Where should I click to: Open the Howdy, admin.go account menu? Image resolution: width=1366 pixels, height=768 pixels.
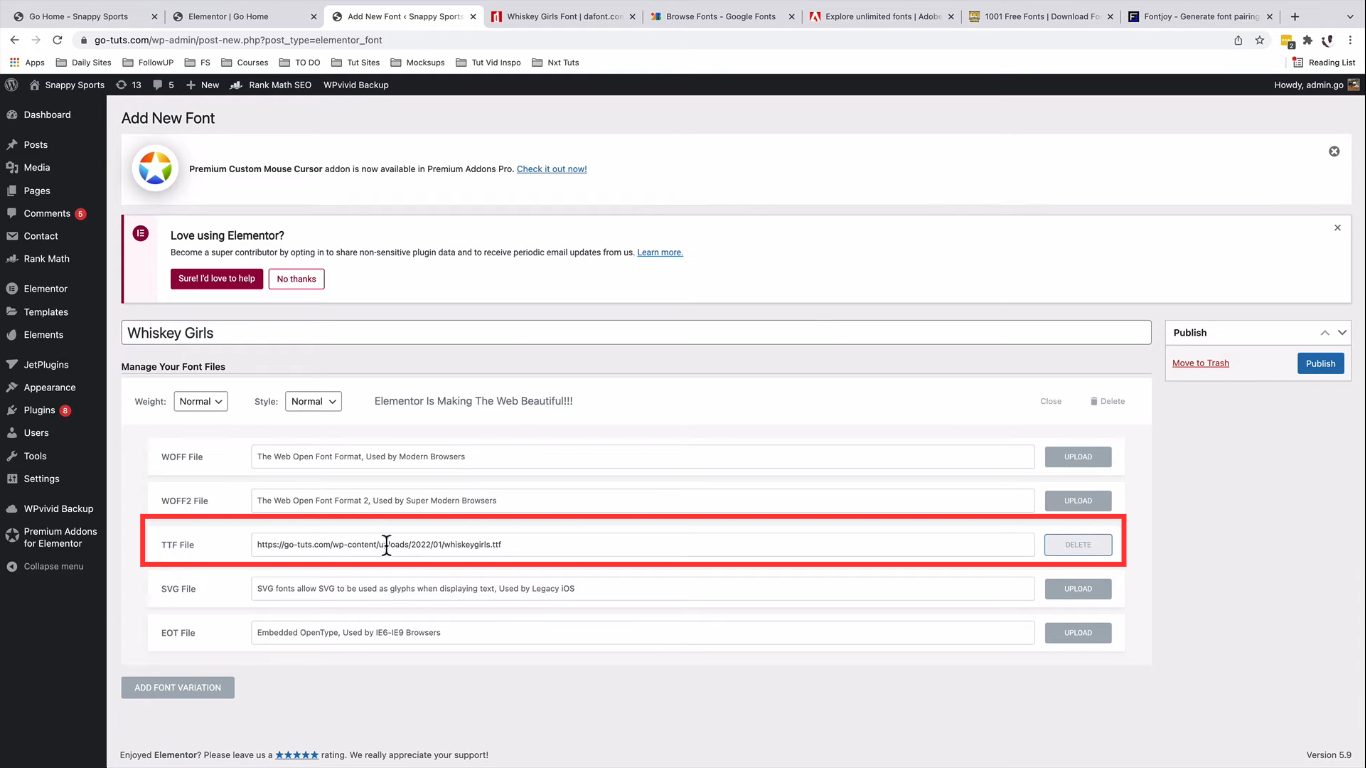[1316, 85]
